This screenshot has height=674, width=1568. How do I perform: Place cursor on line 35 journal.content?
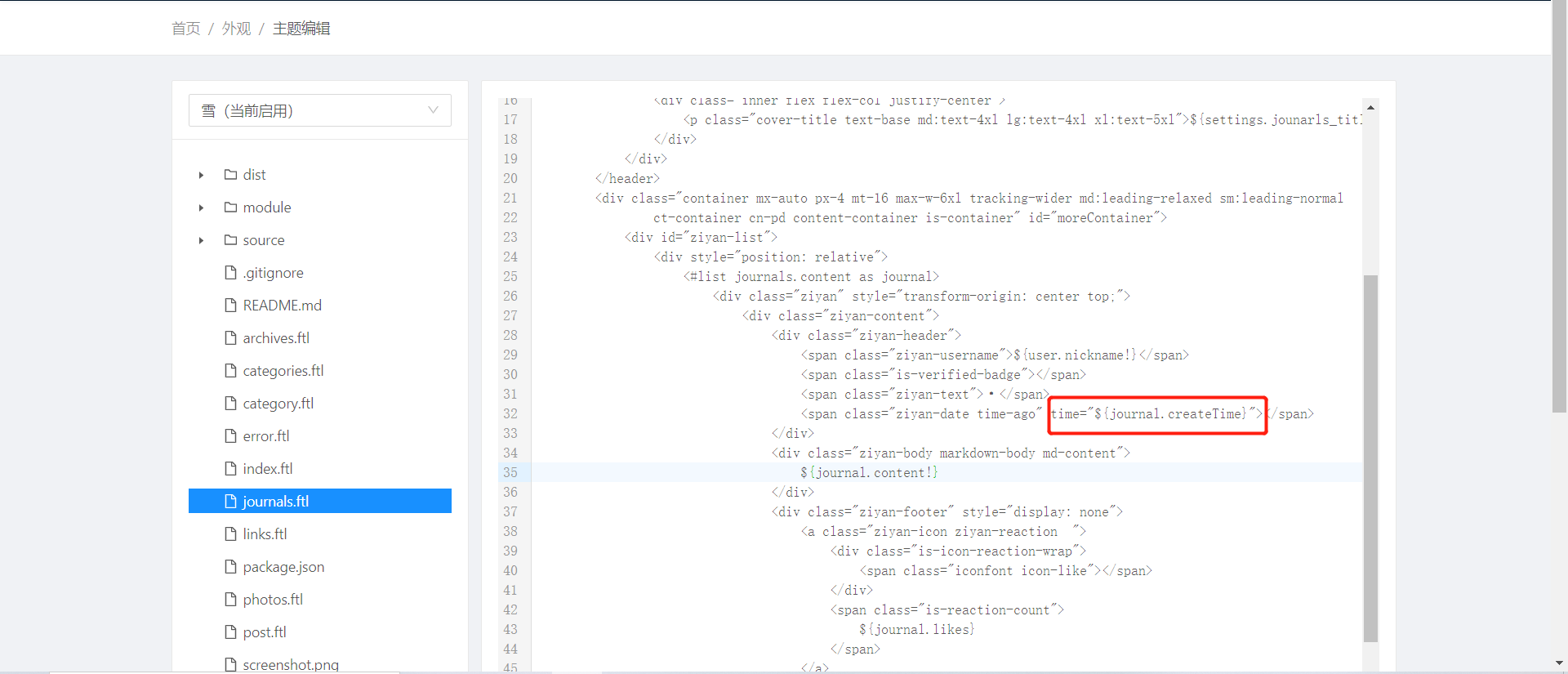(869, 472)
